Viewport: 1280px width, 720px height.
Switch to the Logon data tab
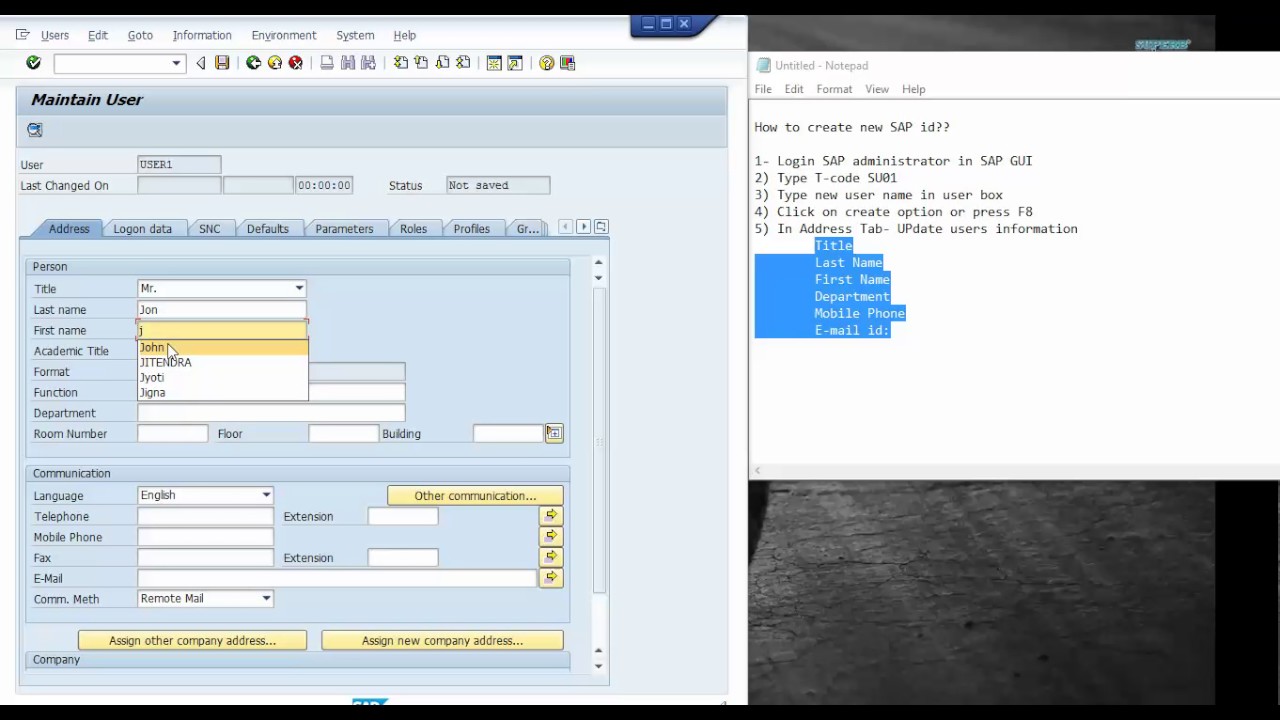pyautogui.click(x=142, y=229)
